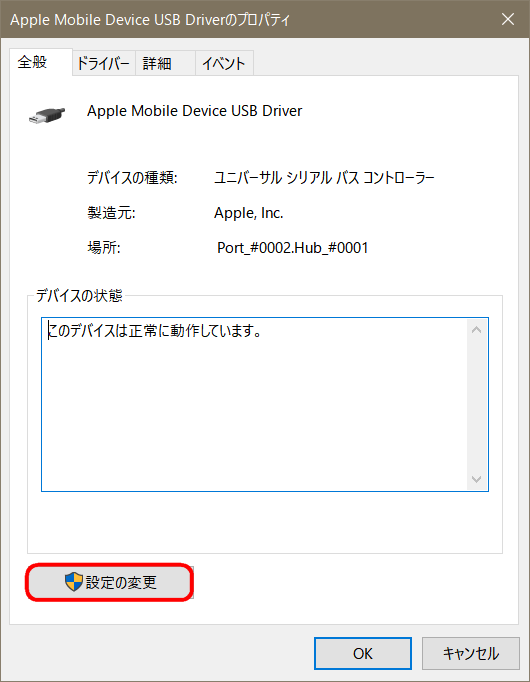Click the device status text box
The height and width of the screenshot is (682, 530).
coord(265,405)
